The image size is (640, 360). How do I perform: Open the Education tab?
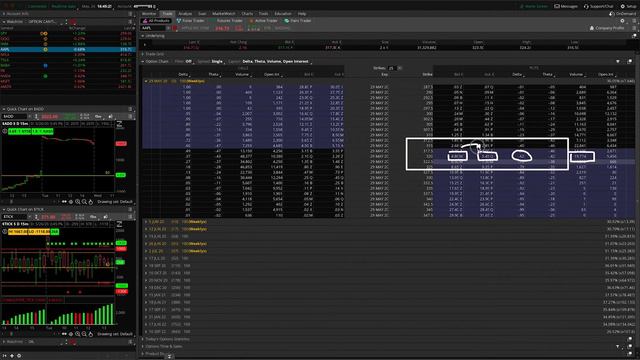click(283, 13)
